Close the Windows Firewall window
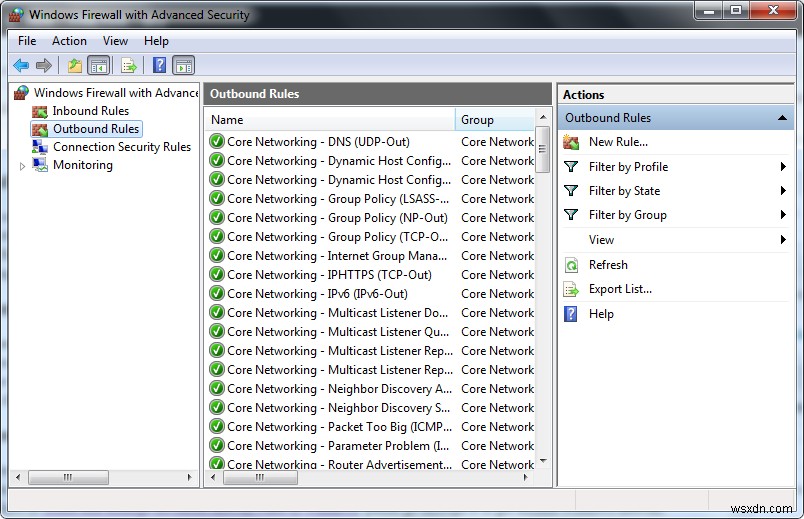This screenshot has height=519, width=804. (x=773, y=10)
